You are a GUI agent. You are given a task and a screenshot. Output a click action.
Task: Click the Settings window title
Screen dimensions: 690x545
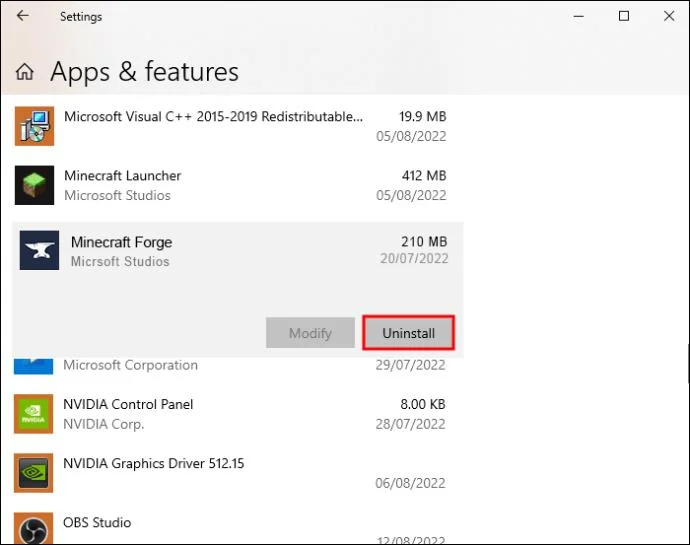81,16
